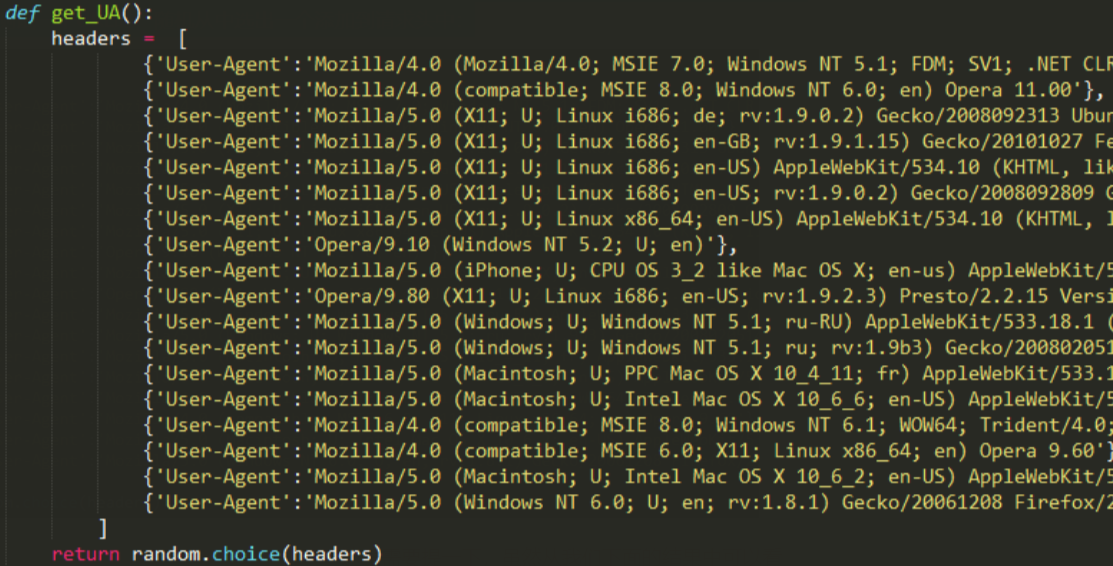Click the return keyword
Viewport: 1113px width, 566px height.
click(85, 555)
